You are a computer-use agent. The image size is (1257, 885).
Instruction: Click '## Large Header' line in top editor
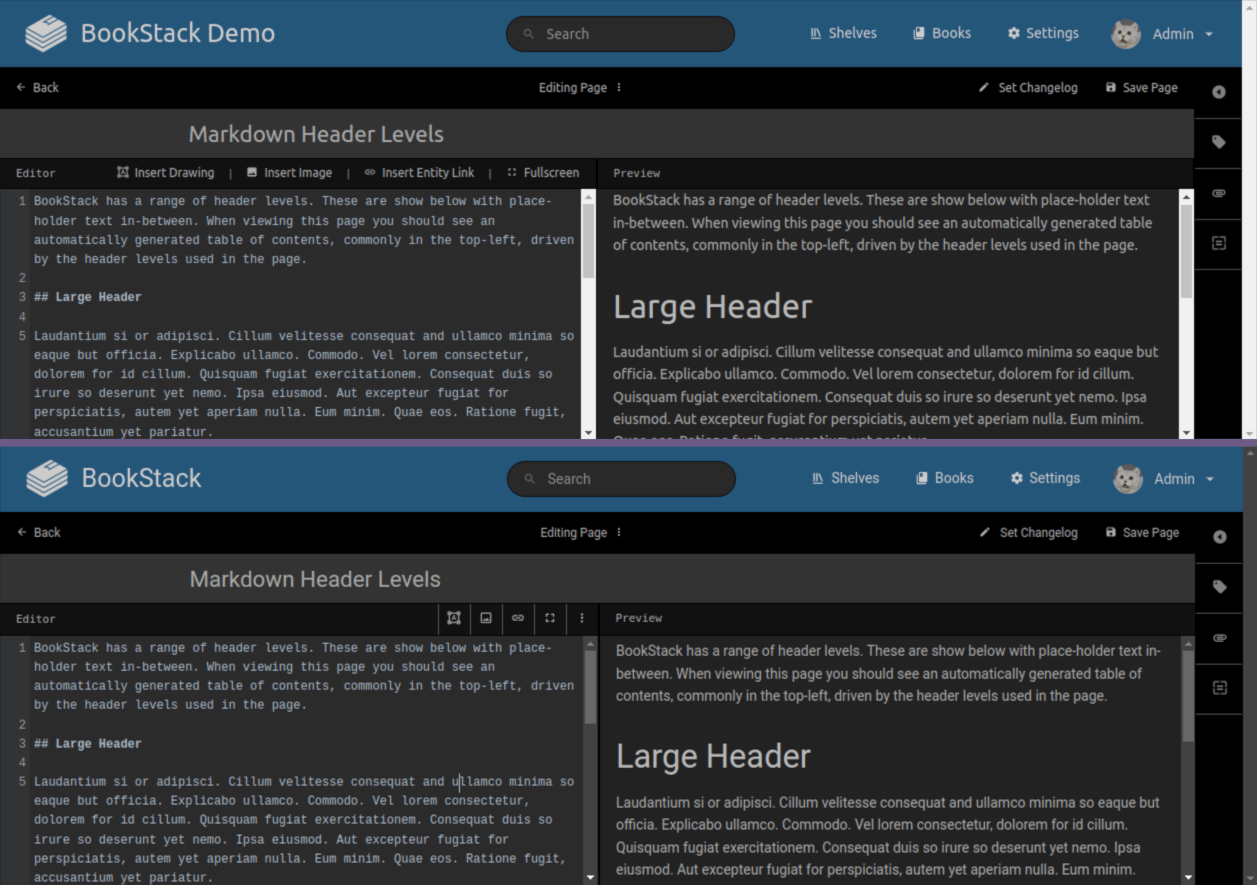tap(88, 297)
